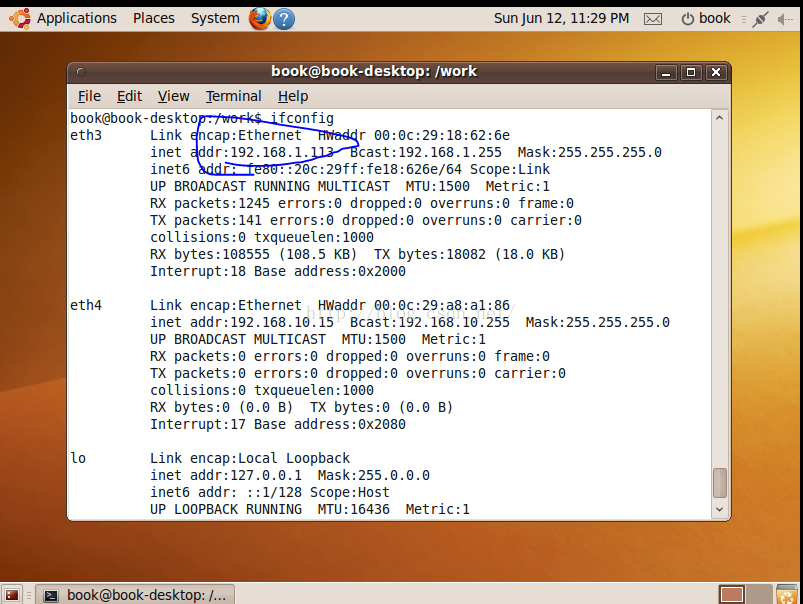This screenshot has width=803, height=604.
Task: Click the Bcast:192.168.1.255 text
Action: [426, 152]
